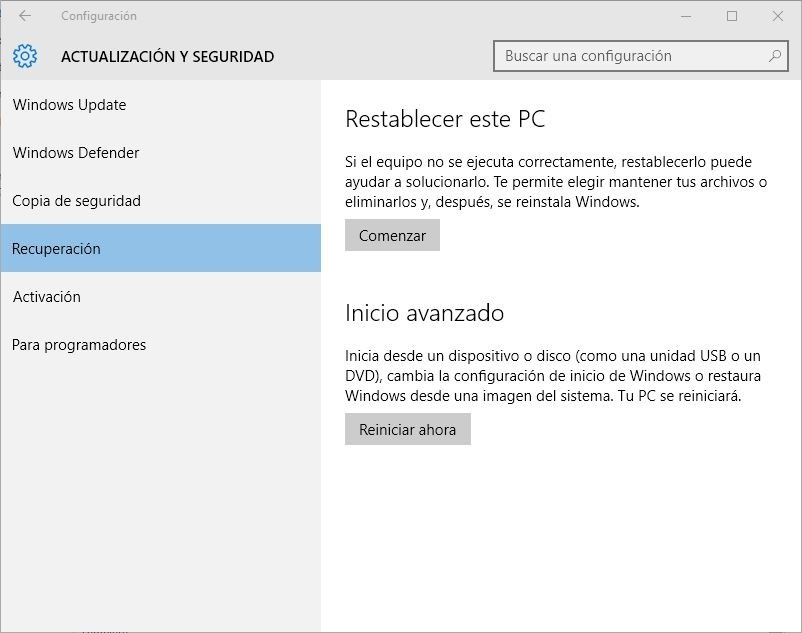Close the Configuración window
Screen dimensions: 802x633
tap(778, 16)
